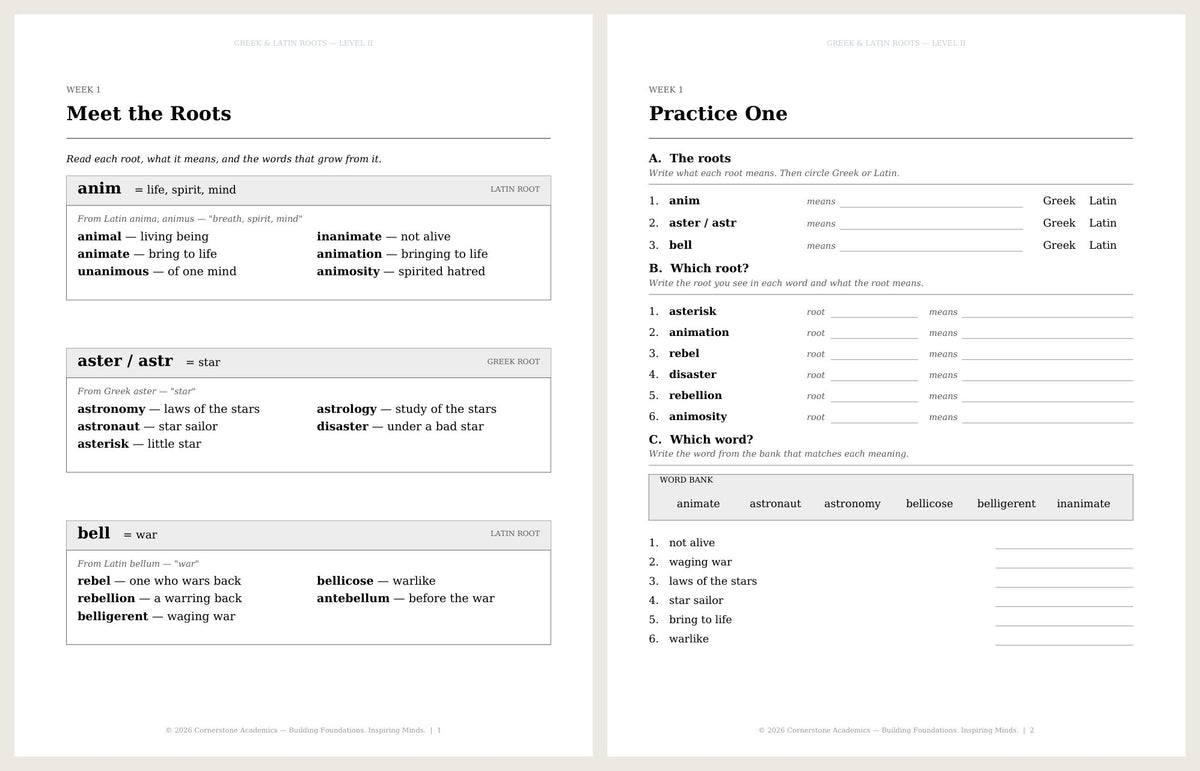Select 'astronomy' in the word bank

tap(852, 504)
